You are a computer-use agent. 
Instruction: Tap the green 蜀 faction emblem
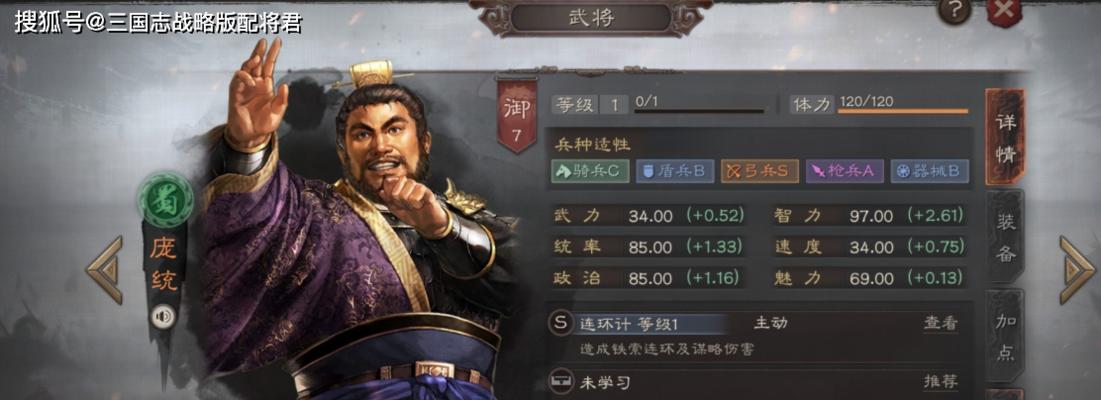point(166,200)
